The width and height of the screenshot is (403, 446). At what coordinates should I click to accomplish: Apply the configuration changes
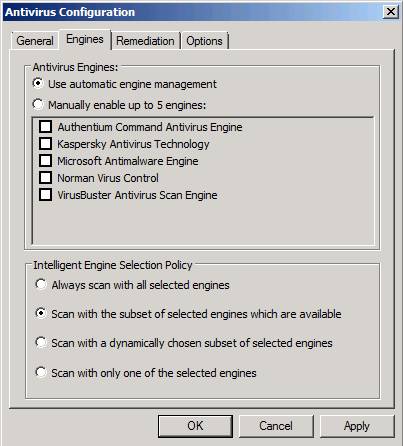[x=357, y=426]
